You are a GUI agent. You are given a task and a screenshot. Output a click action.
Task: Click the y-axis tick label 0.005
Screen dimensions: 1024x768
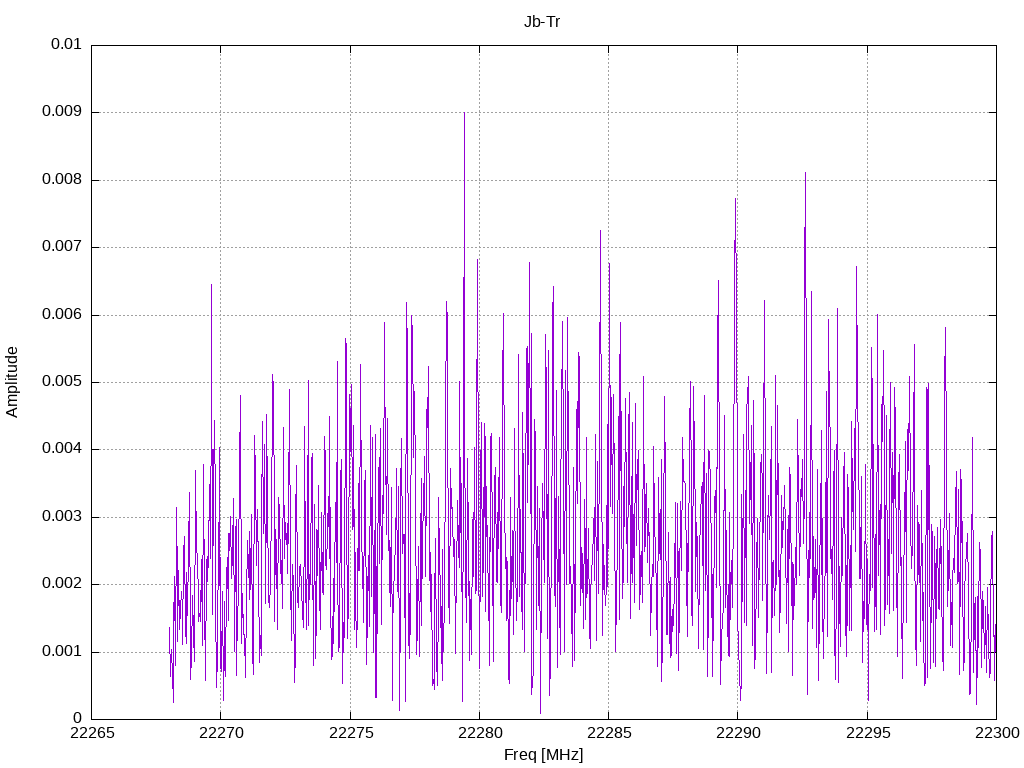[61, 381]
